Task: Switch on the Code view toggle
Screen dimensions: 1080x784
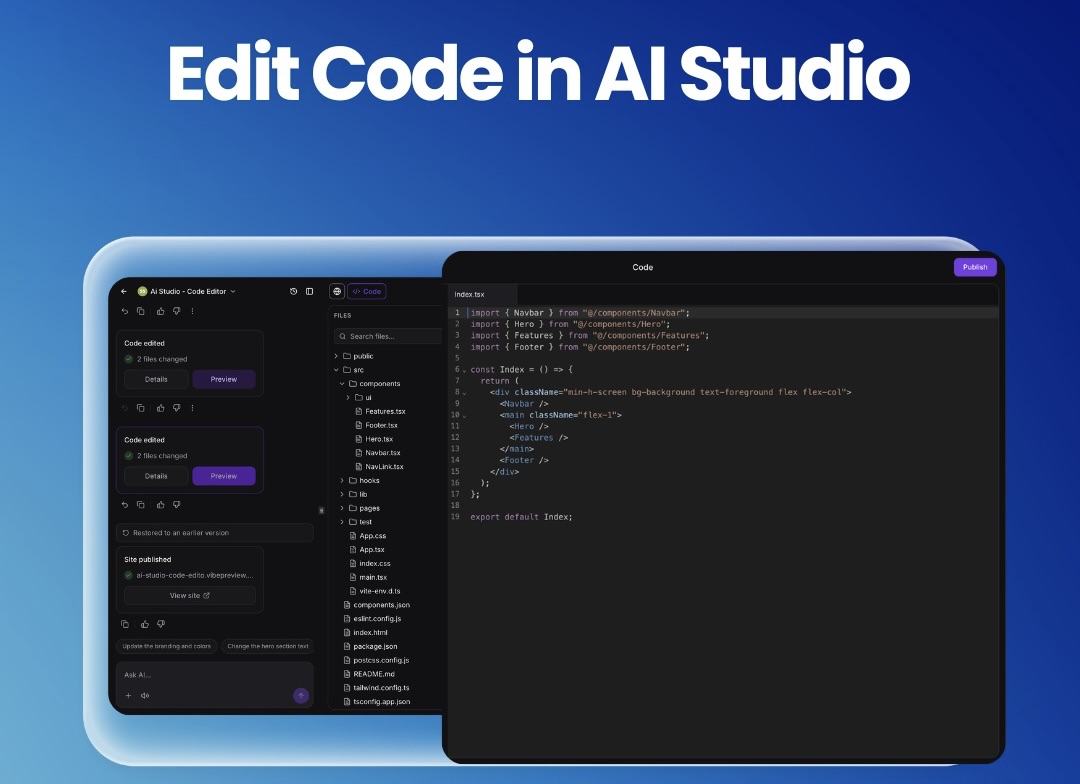Action: 366,291
